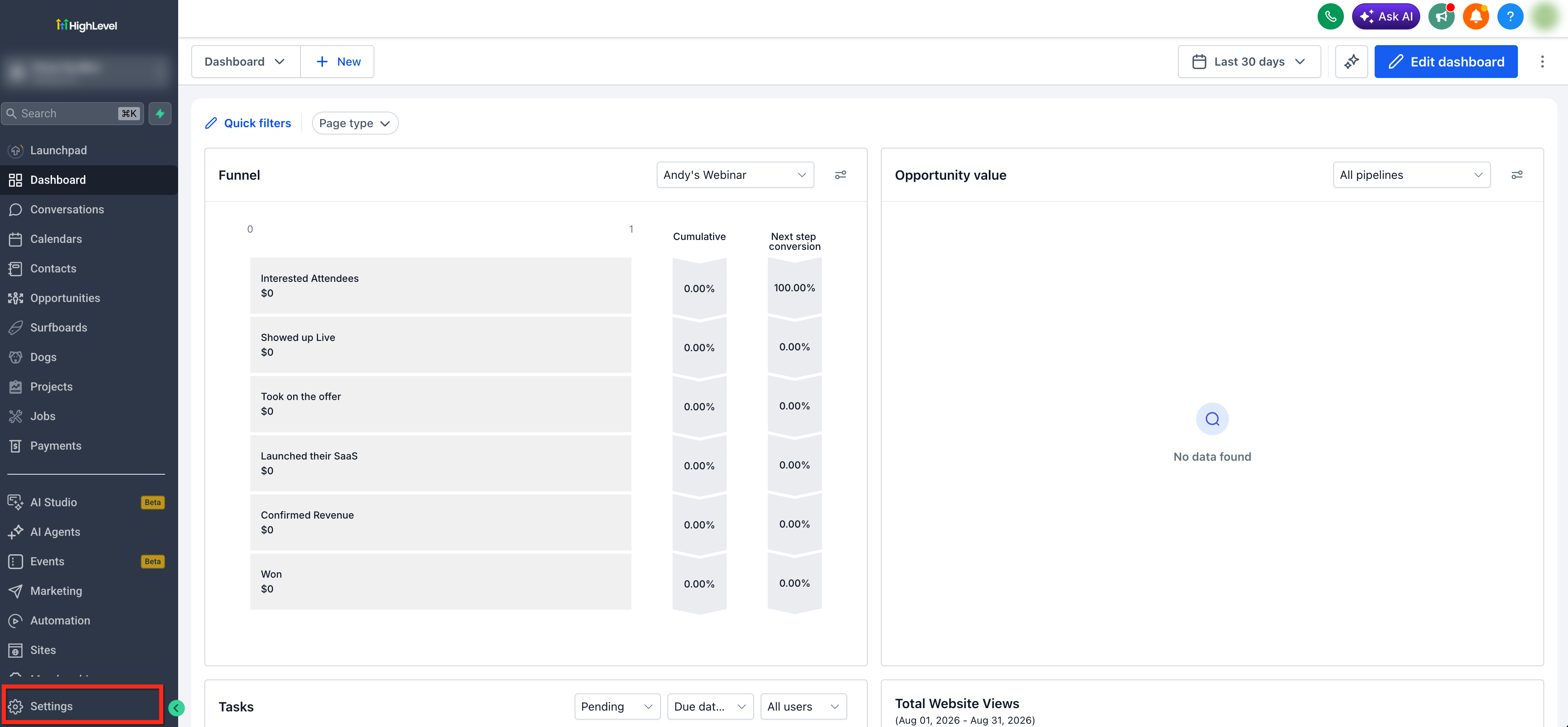The image size is (1568, 727).
Task: Open Jobs in the sidebar
Action: click(x=89, y=416)
